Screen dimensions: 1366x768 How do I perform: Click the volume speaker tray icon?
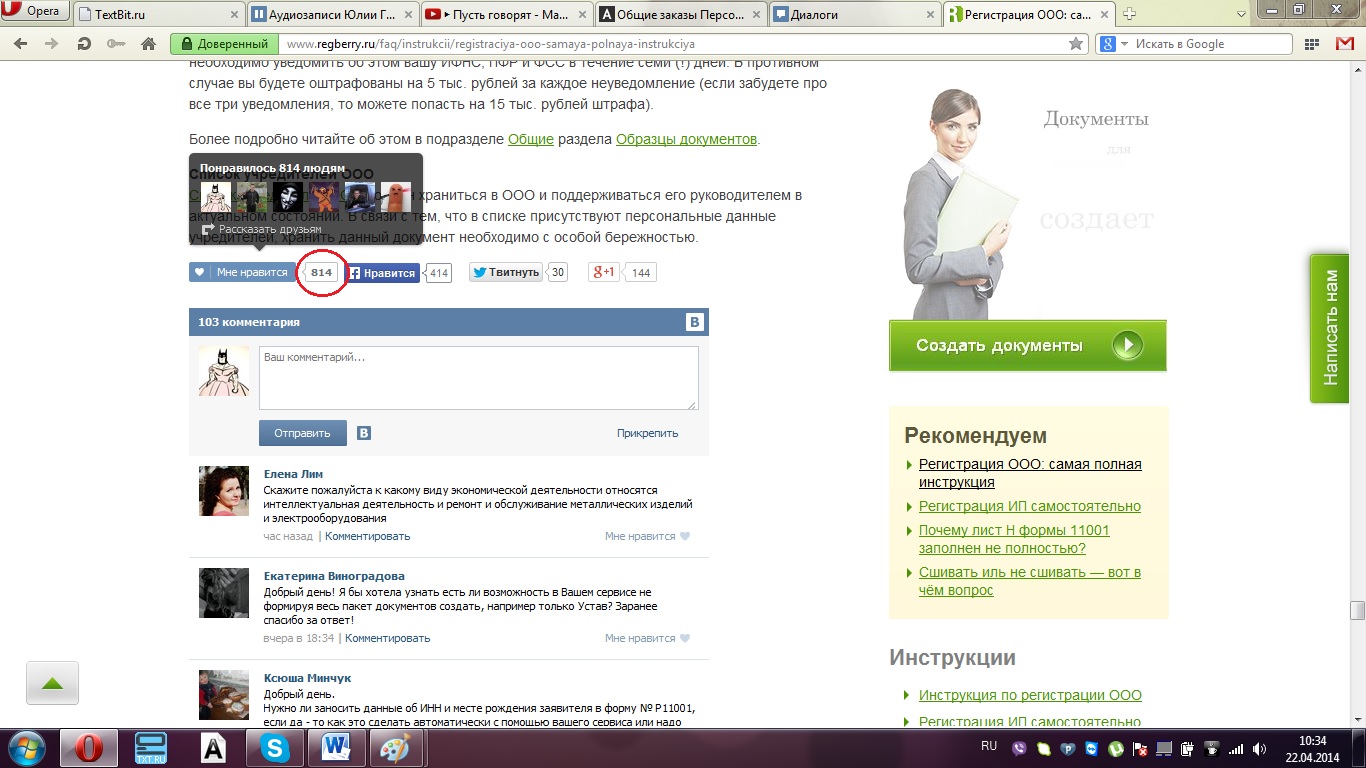[x=1260, y=748]
